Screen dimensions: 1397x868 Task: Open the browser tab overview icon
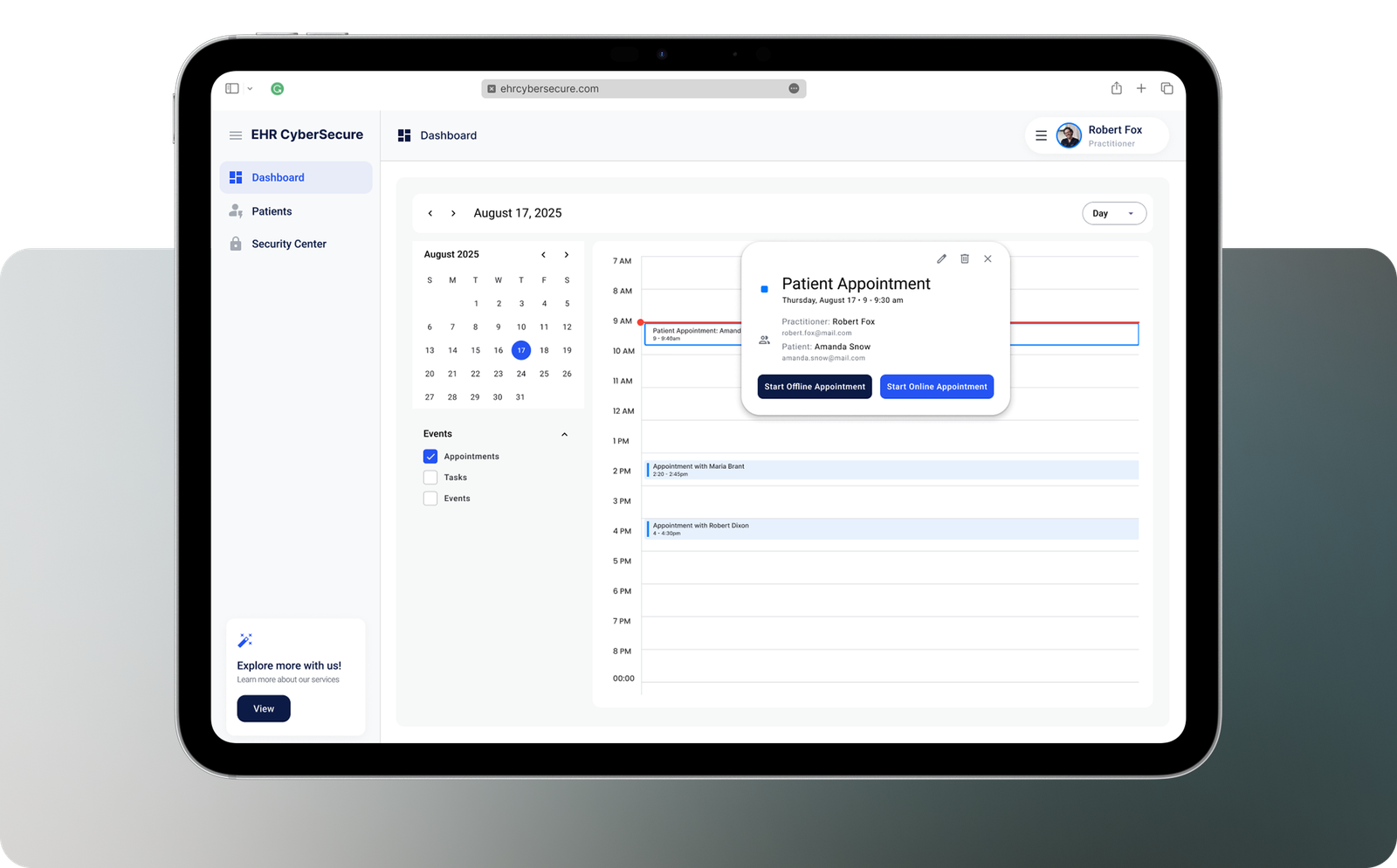pos(1166,88)
